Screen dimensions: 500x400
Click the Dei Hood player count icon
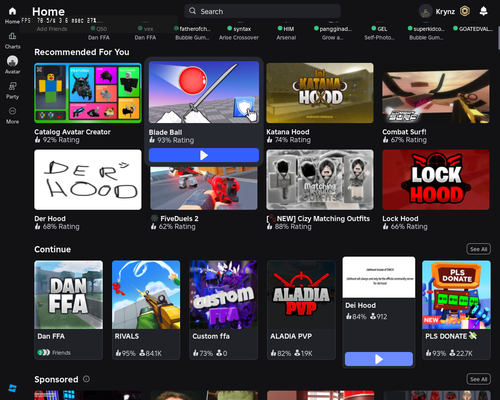click(373, 316)
